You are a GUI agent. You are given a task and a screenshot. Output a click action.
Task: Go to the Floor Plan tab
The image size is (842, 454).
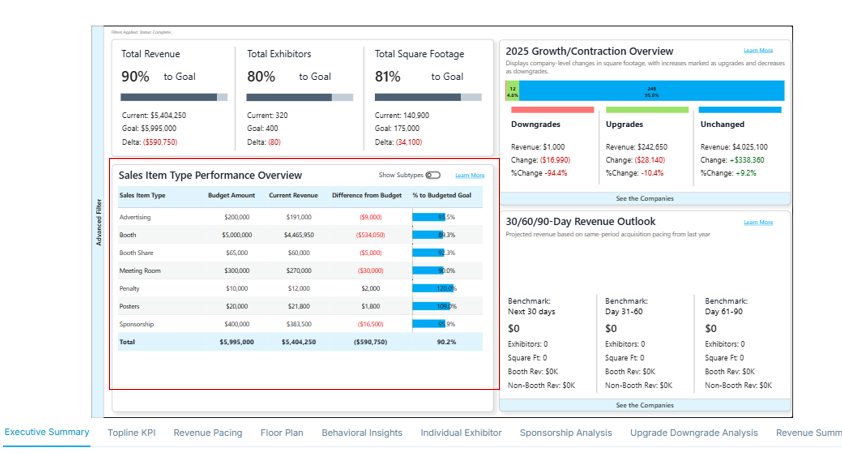coord(281,433)
